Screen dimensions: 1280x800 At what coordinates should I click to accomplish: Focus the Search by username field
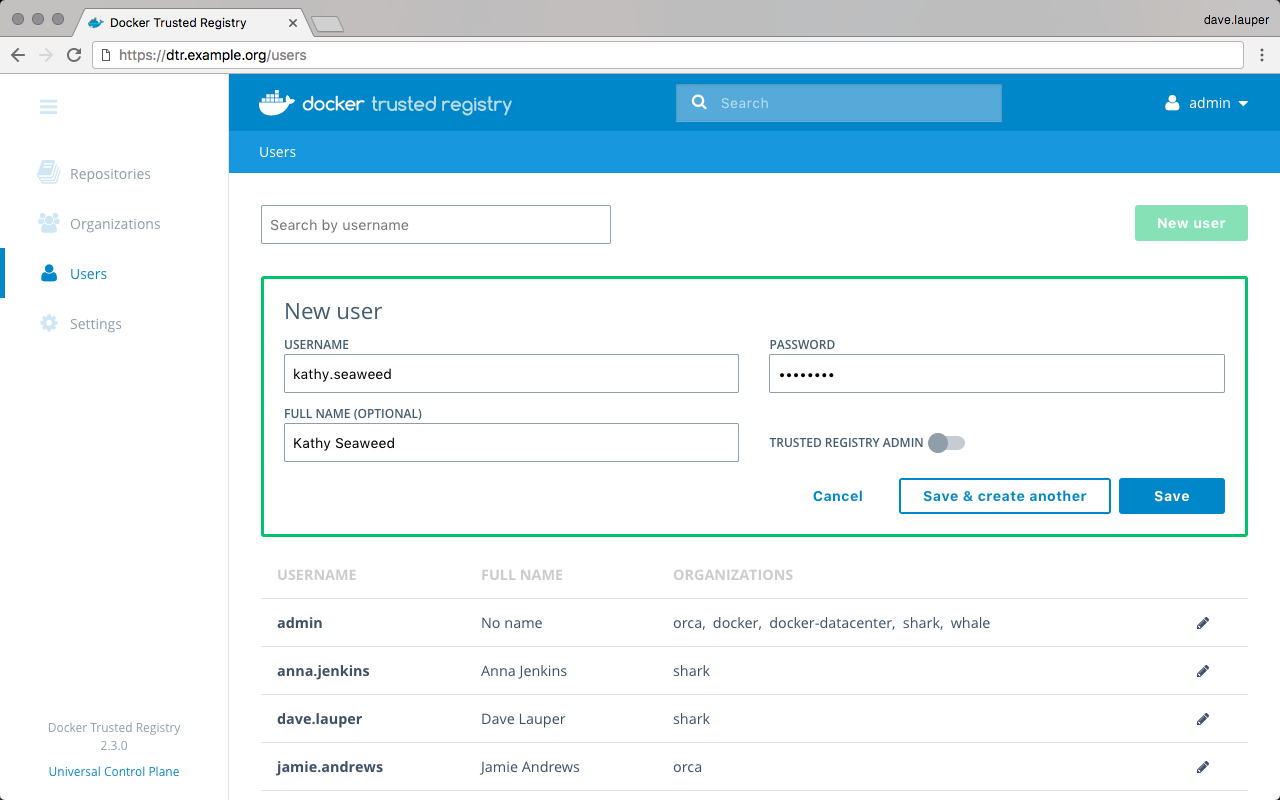[435, 225]
